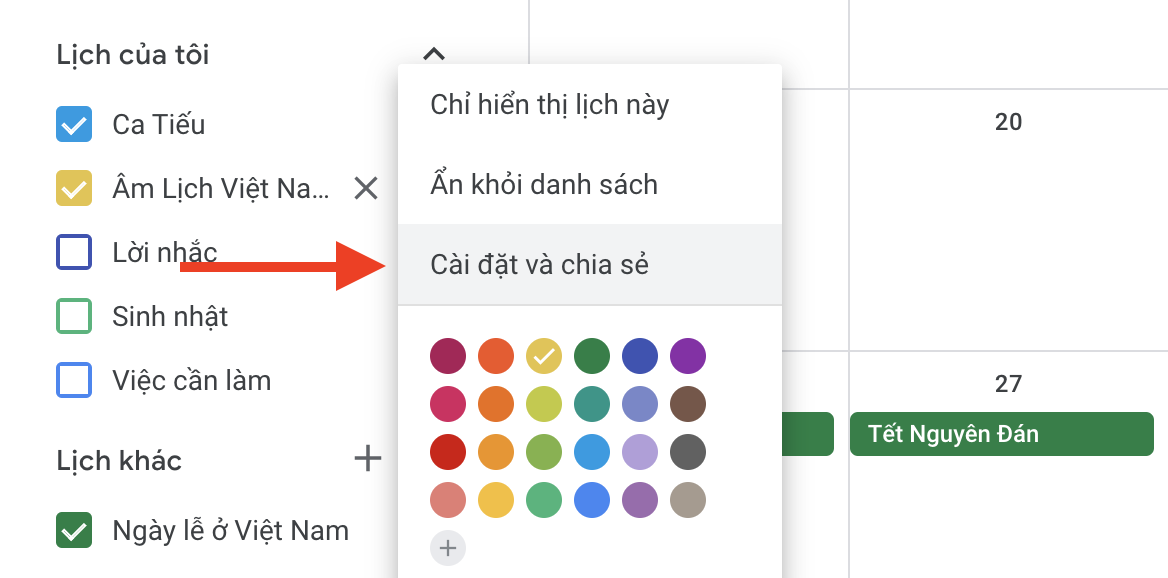Click the date number 20
This screenshot has height=578, width=1168.
pos(1008,122)
